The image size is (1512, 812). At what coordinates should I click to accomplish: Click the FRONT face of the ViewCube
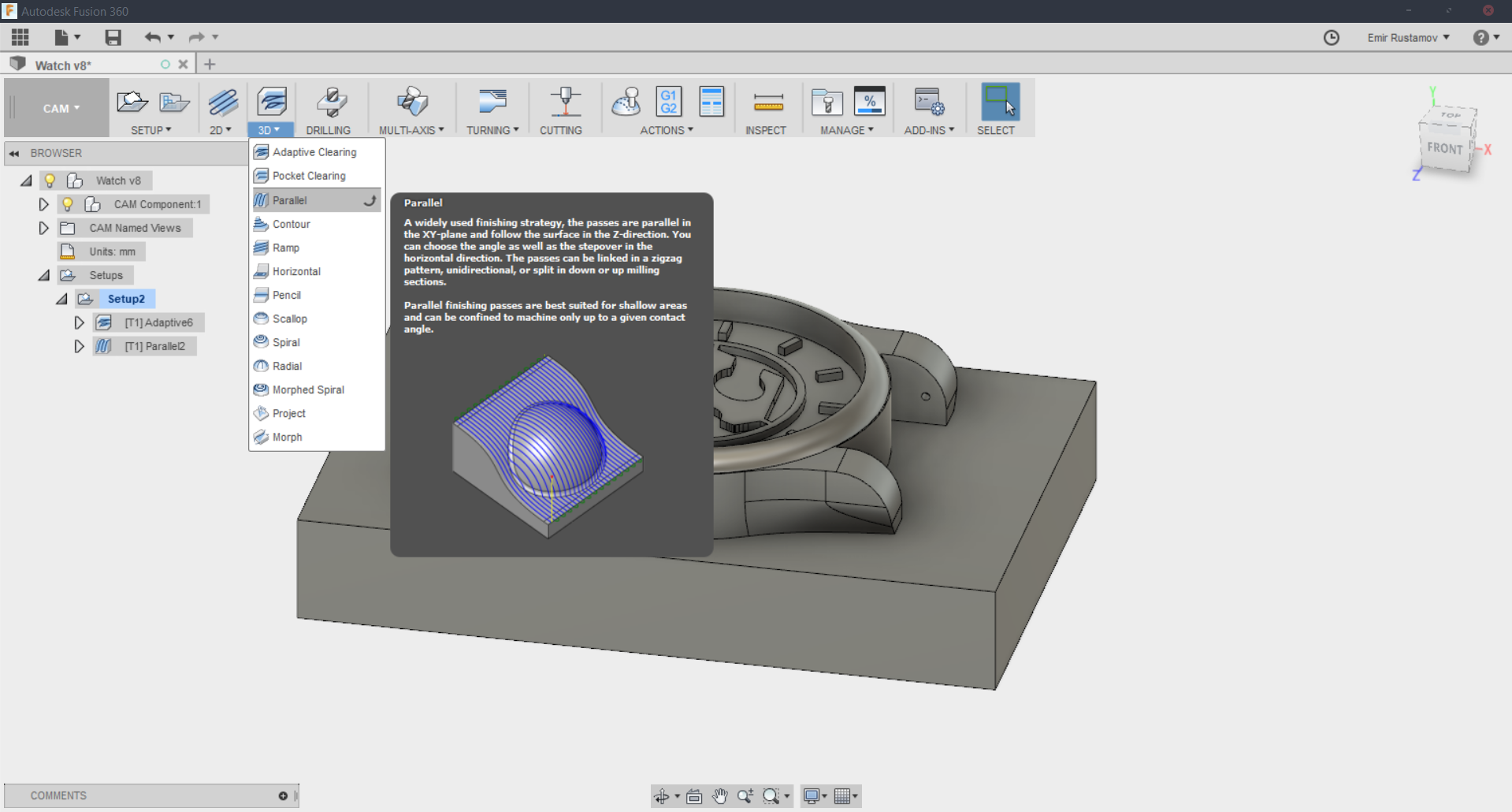1444,148
